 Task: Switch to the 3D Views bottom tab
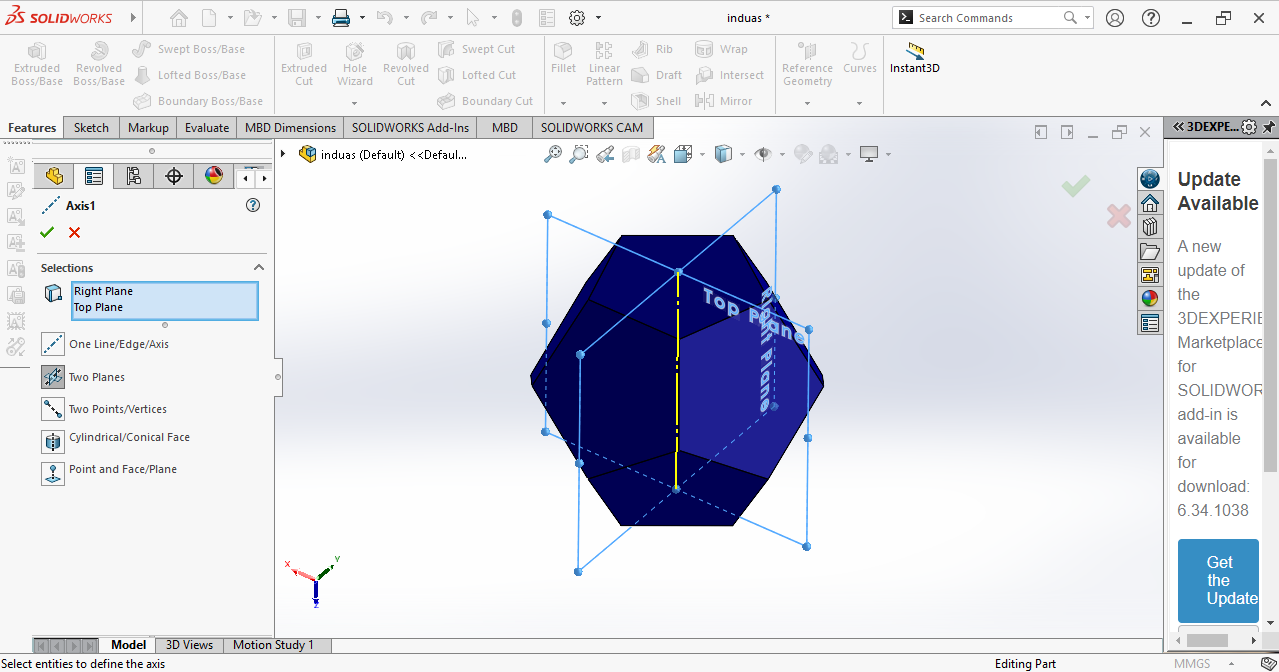coord(189,645)
